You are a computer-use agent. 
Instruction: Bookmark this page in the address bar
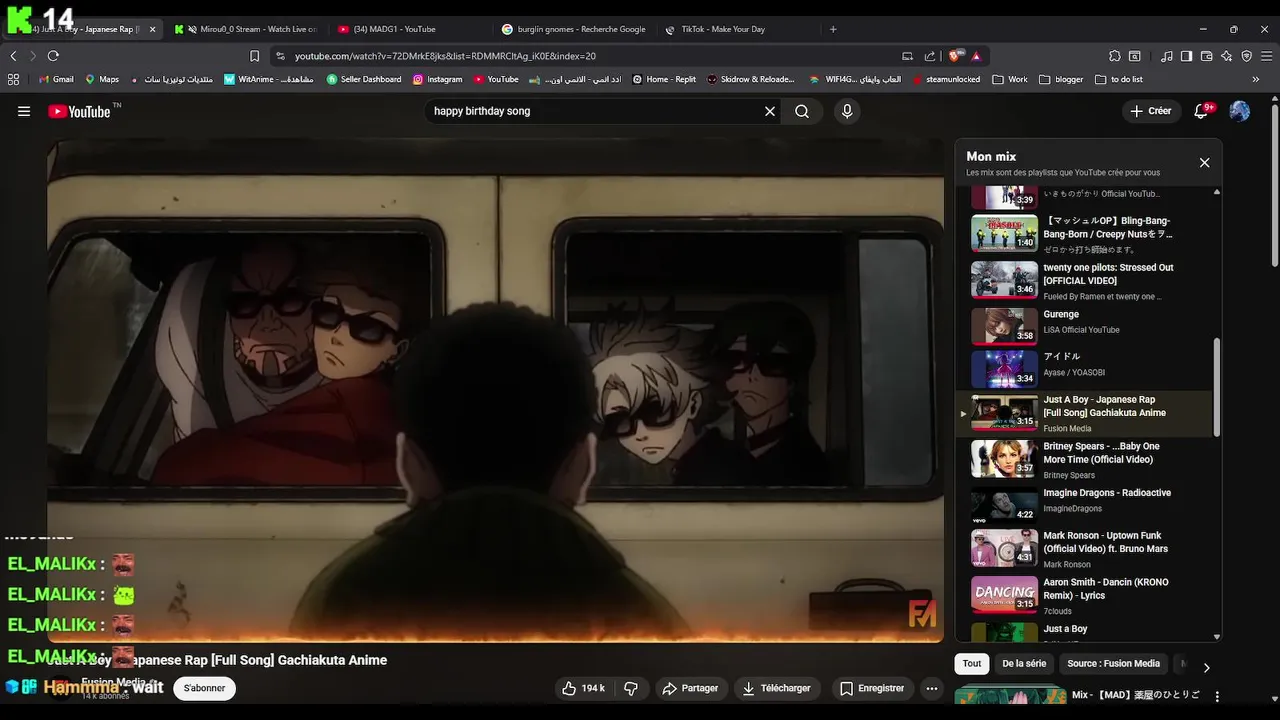[x=254, y=56]
